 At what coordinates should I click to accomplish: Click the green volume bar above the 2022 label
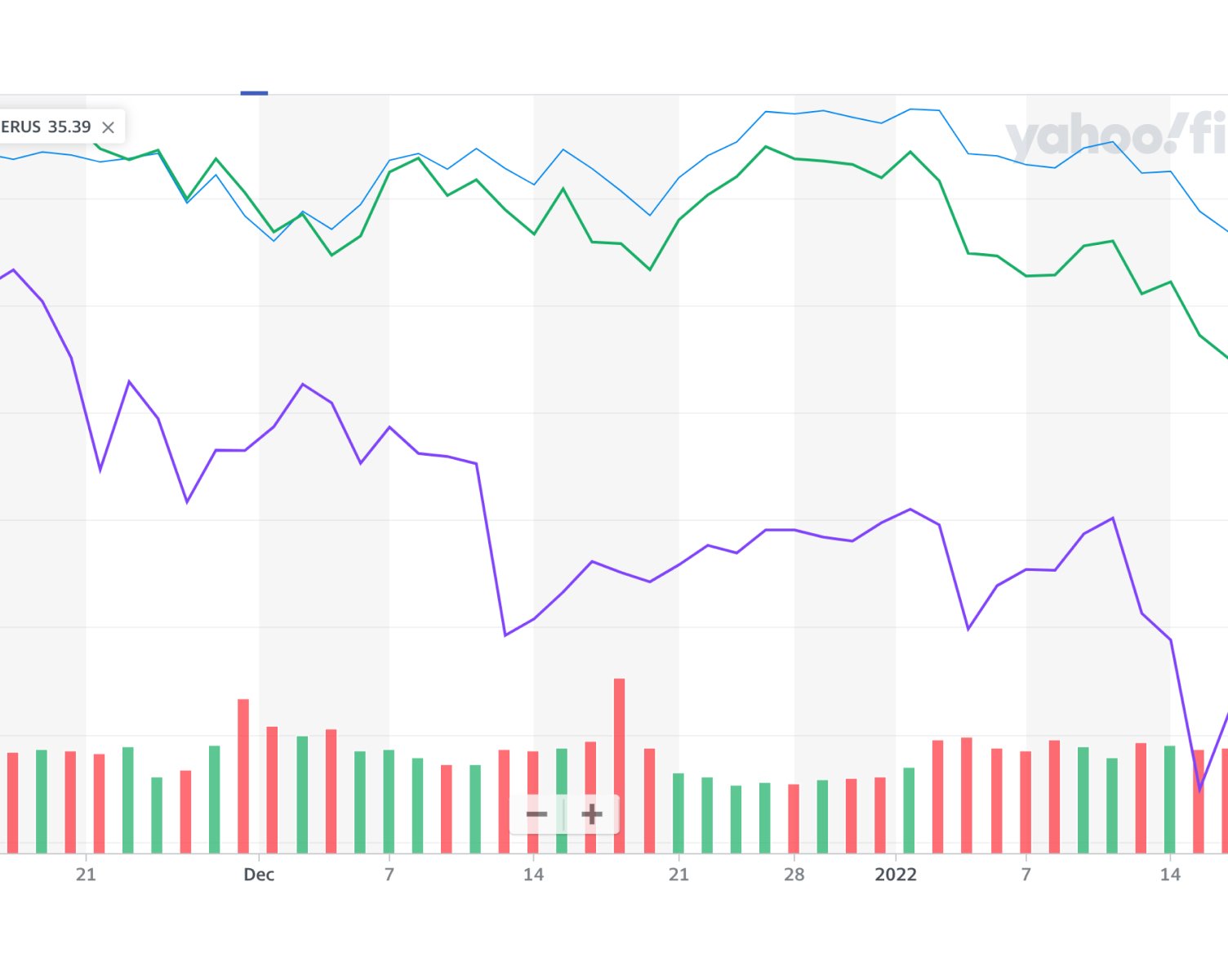pyautogui.click(x=909, y=808)
